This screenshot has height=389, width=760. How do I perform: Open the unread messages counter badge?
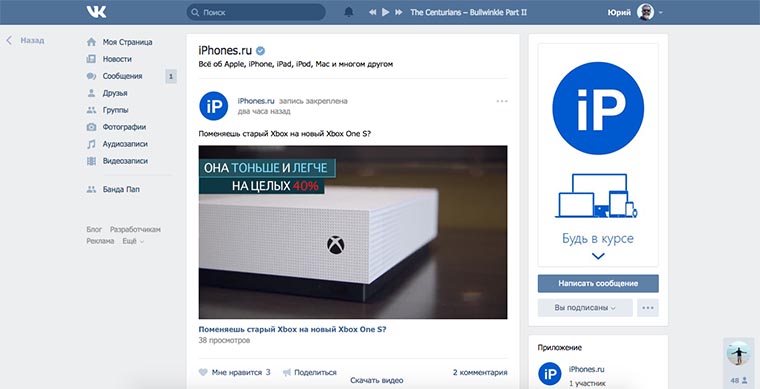[171, 76]
